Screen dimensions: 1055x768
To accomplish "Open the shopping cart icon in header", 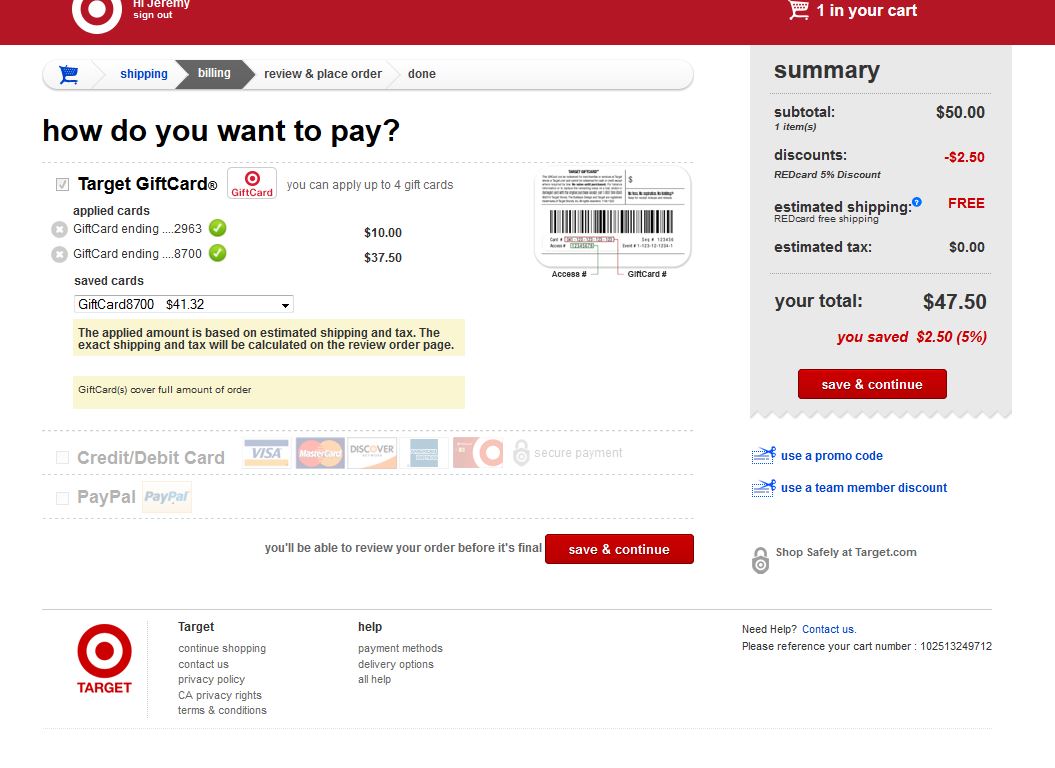I will point(798,10).
